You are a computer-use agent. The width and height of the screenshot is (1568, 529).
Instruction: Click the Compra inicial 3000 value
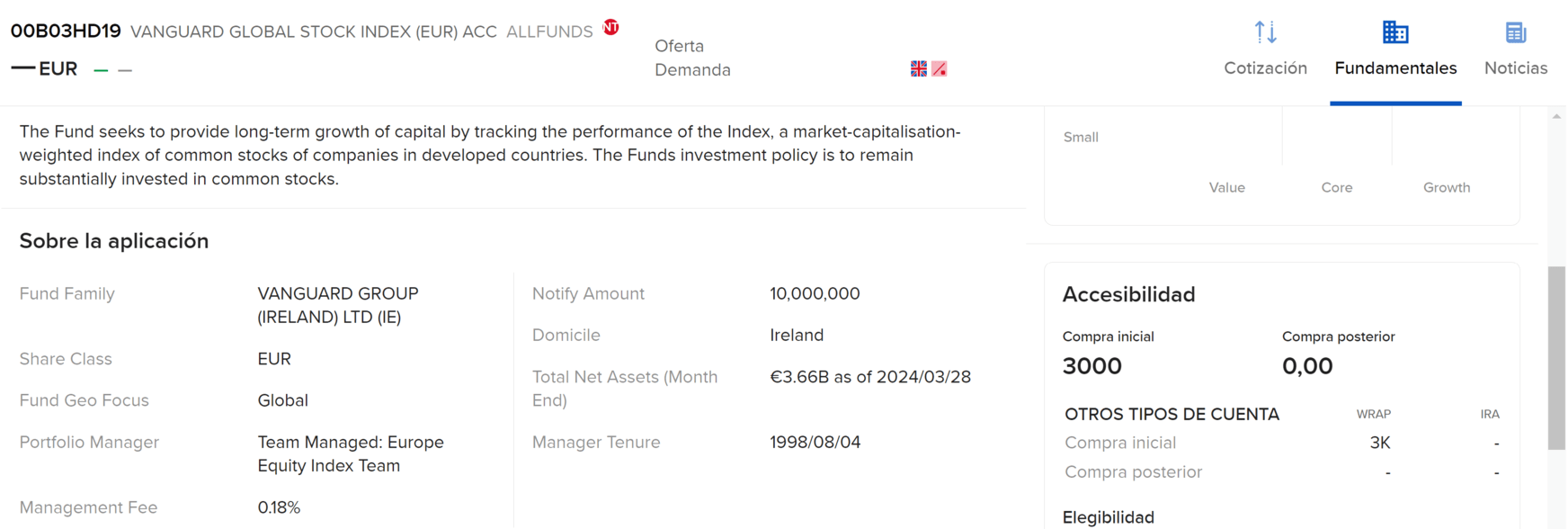1091,366
